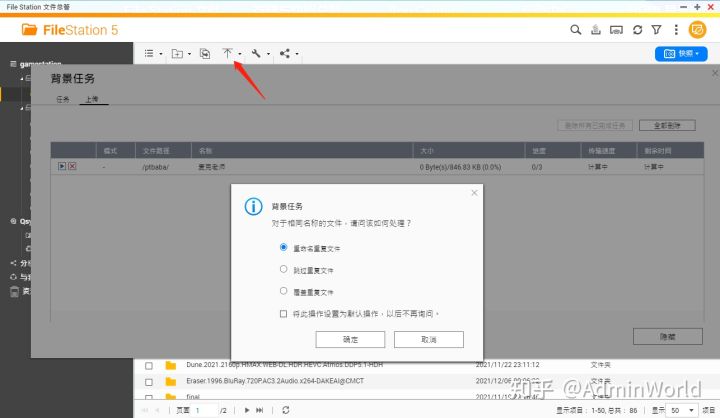The image size is (720, 418).
Task: Switch to the 任务 tab
Action: [x=63, y=100]
